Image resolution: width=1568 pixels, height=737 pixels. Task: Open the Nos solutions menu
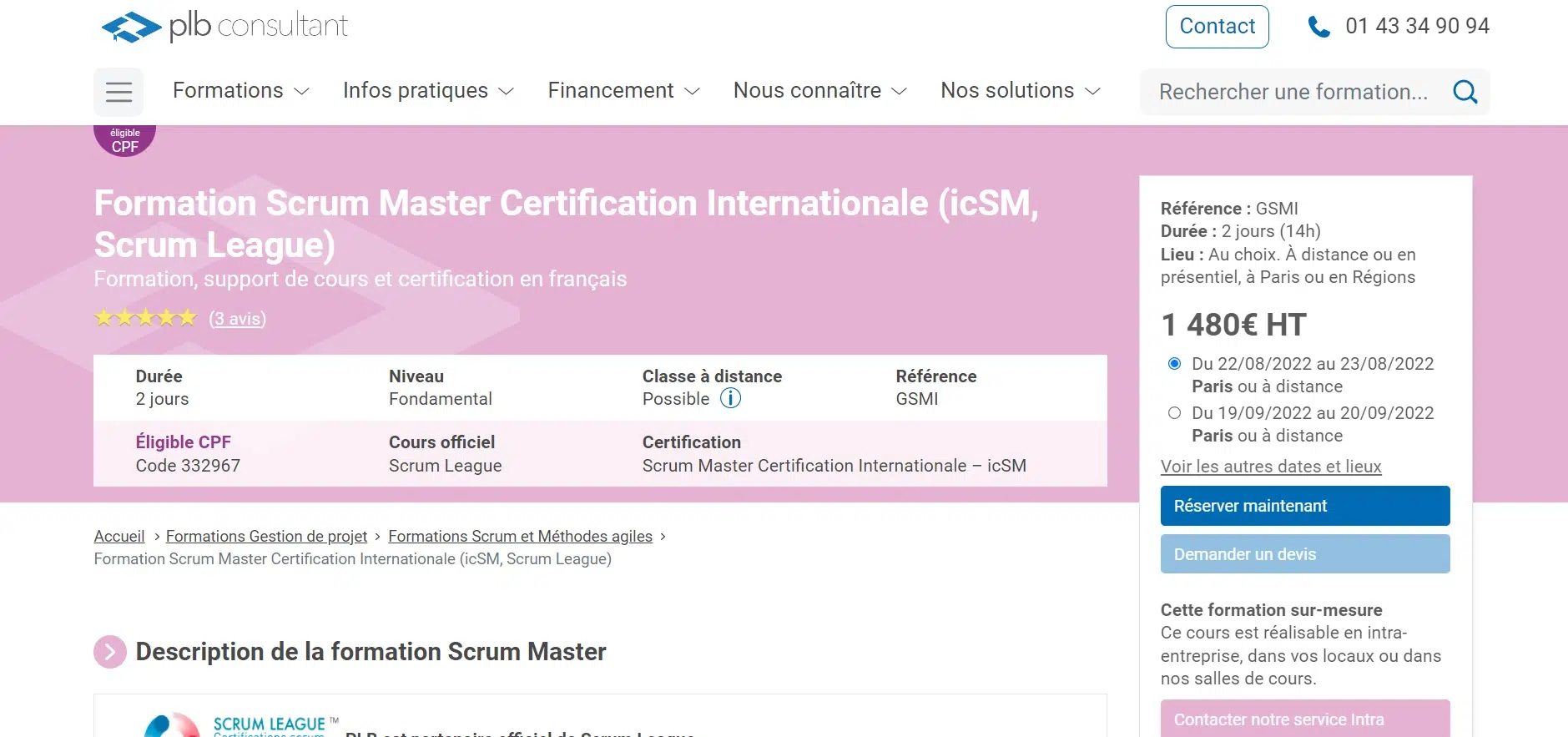[x=1020, y=91]
